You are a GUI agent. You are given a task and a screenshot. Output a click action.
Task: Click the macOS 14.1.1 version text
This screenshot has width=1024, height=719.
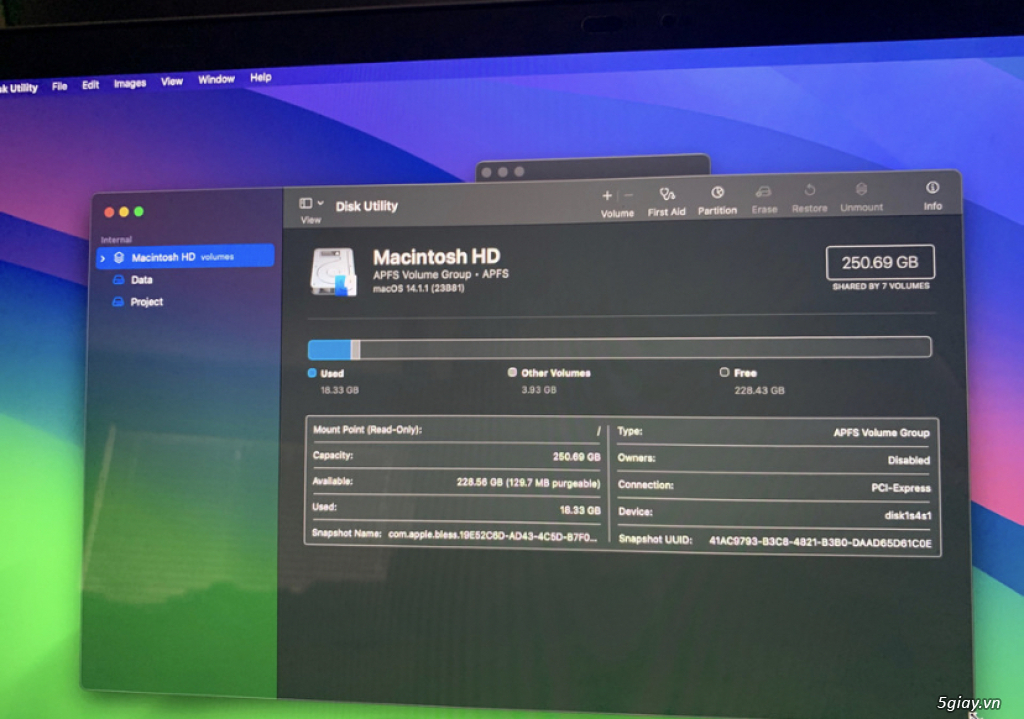pyautogui.click(x=419, y=288)
